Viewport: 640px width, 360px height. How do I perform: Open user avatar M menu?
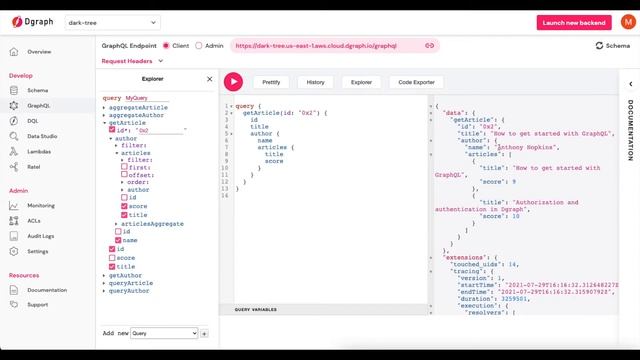click(x=628, y=22)
